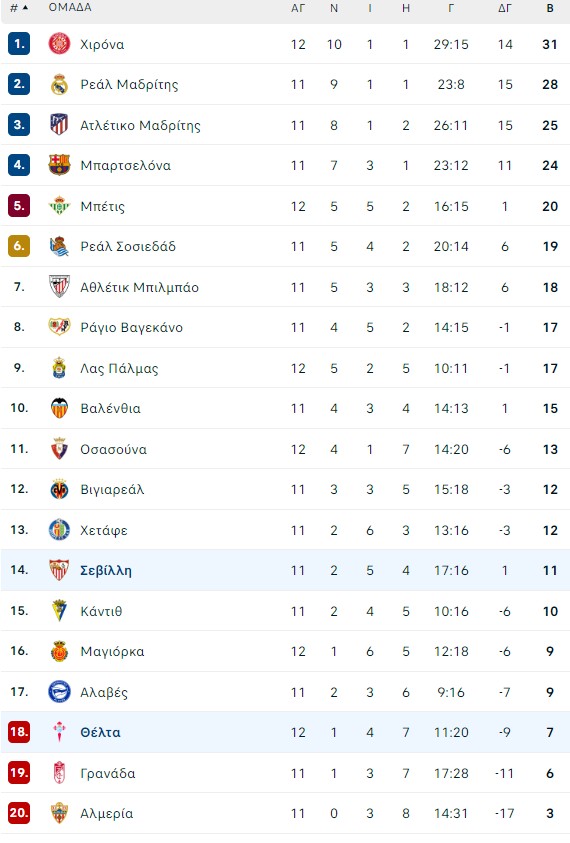The width and height of the screenshot is (570, 843).
Task: Click the Ατλέτικο Μαδρίτης crest icon
Action: tap(59, 125)
